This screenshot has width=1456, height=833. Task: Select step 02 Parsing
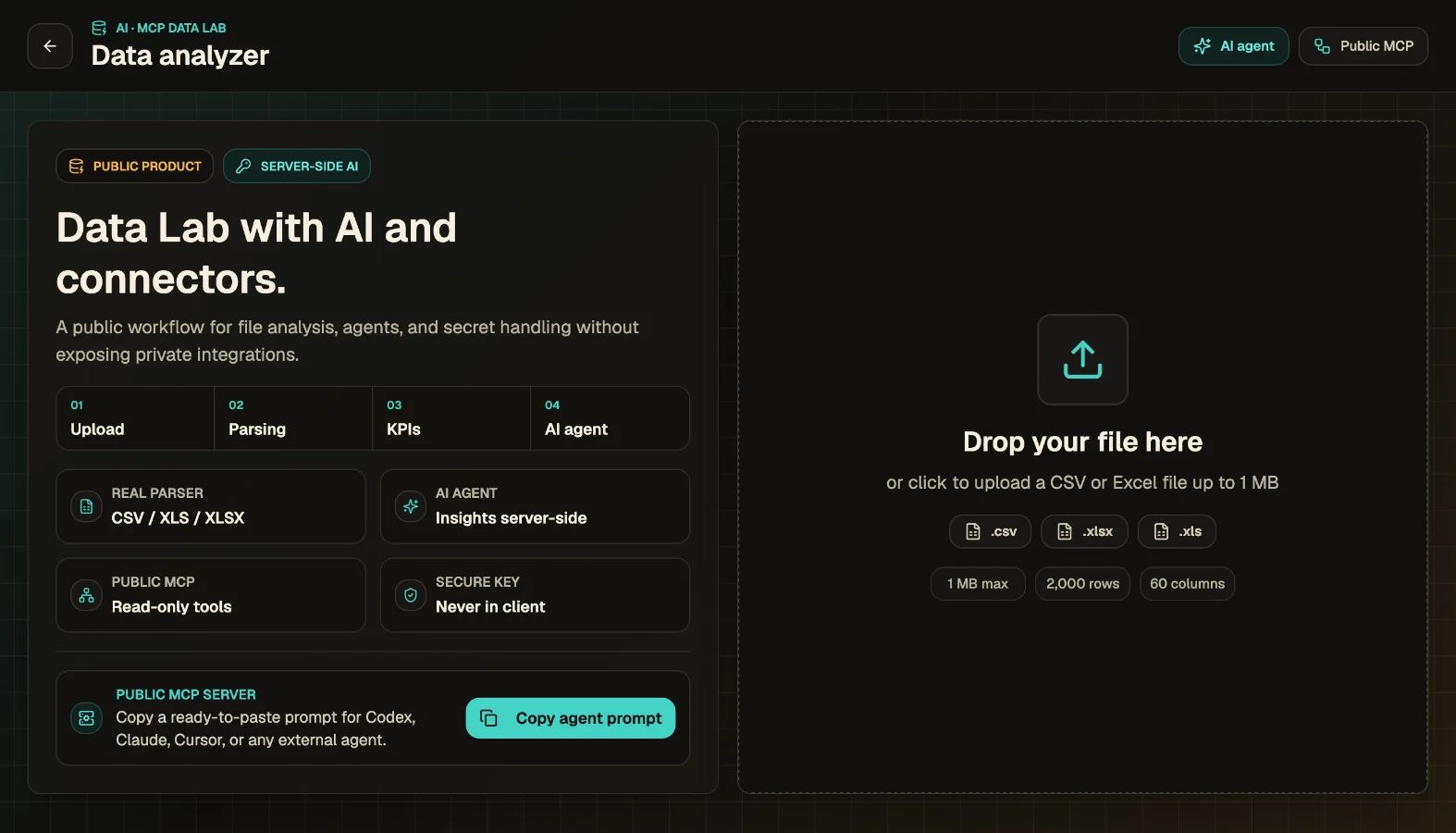coord(293,418)
